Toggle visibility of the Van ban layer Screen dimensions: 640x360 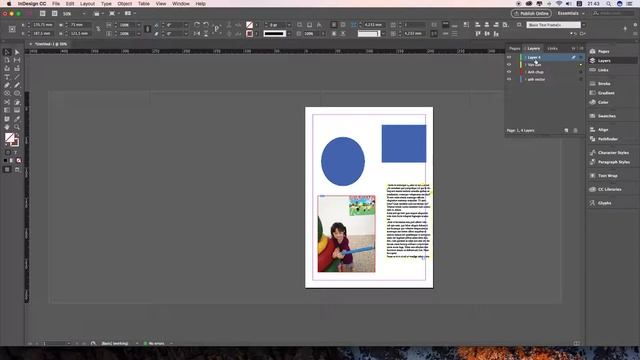(x=509, y=64)
